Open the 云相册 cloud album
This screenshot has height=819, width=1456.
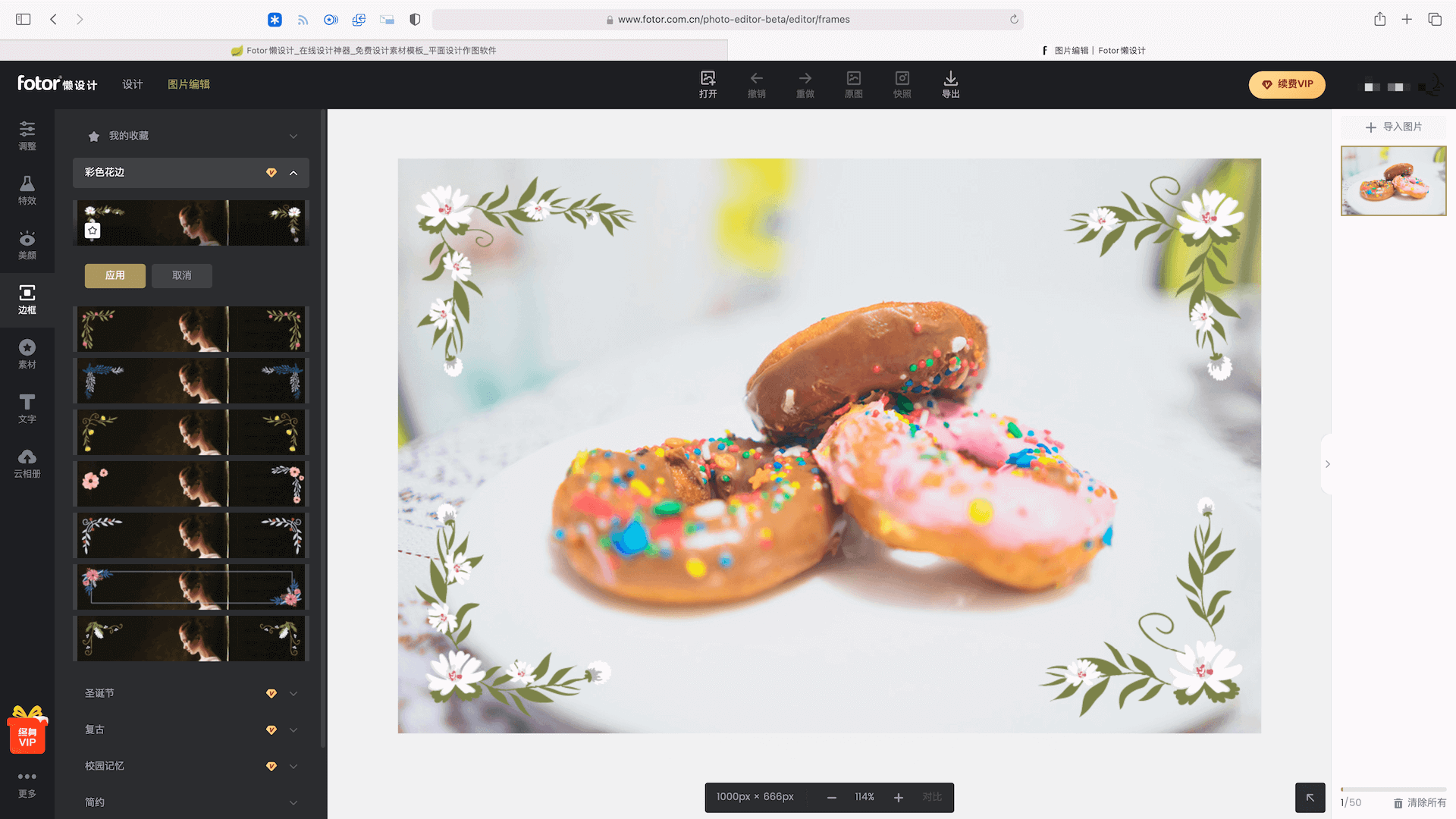click(x=27, y=463)
